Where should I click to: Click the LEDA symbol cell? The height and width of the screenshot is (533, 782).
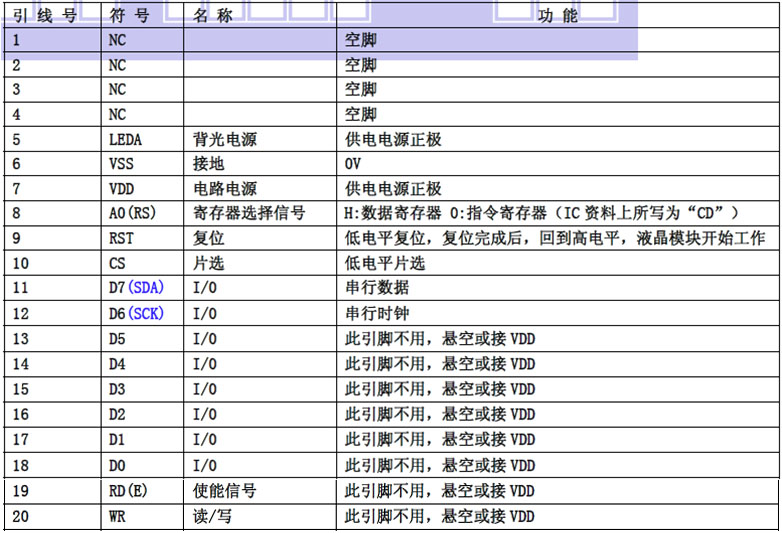pos(125,139)
